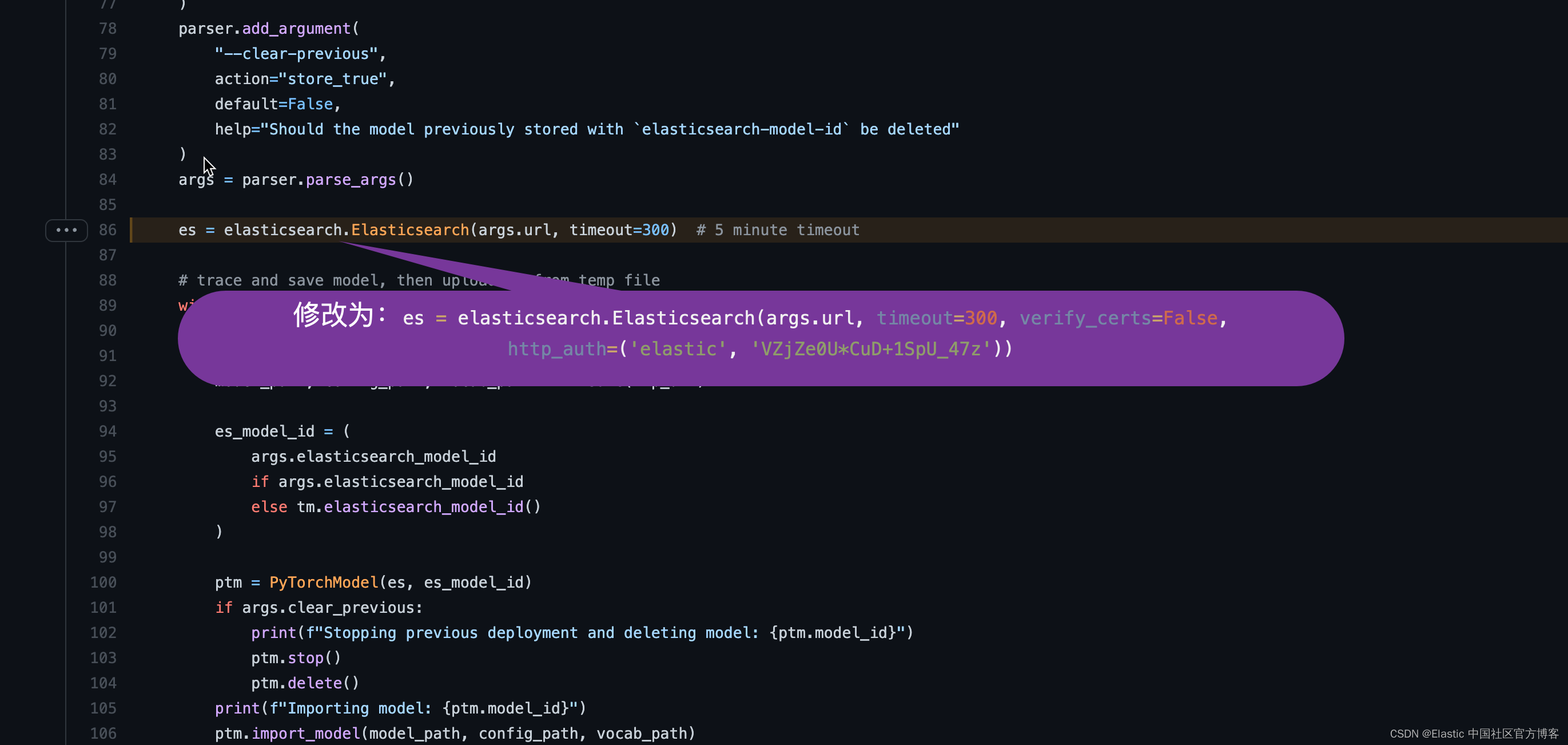Select line number 106 in the gutter

pos(104,734)
